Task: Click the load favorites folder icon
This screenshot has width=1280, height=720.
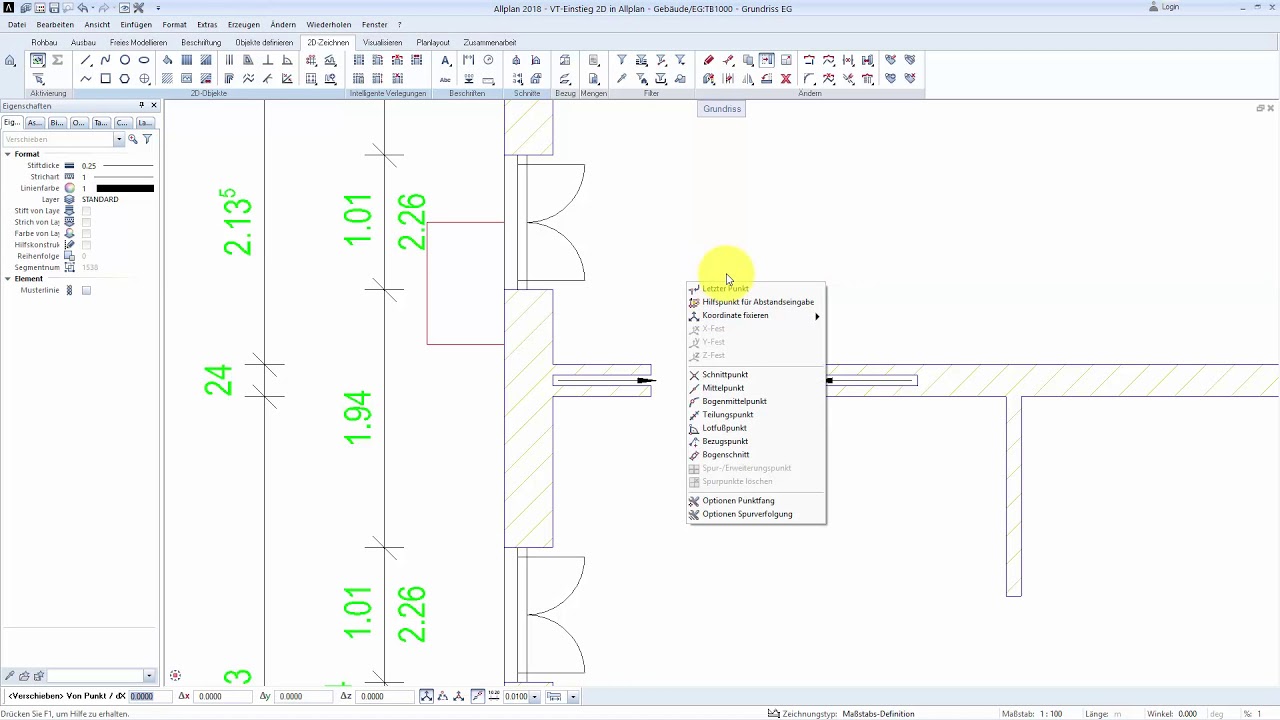Action: pos(23,676)
